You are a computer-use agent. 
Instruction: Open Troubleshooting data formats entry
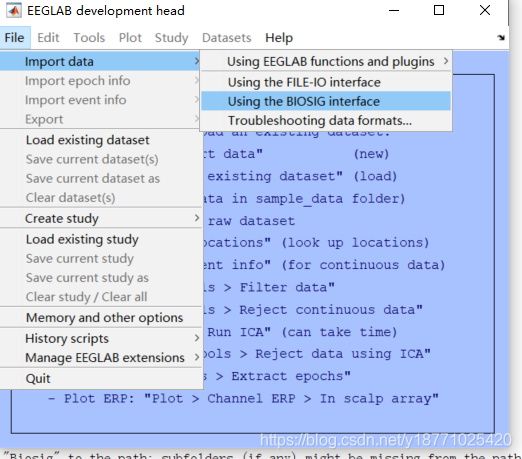[x=326, y=121]
